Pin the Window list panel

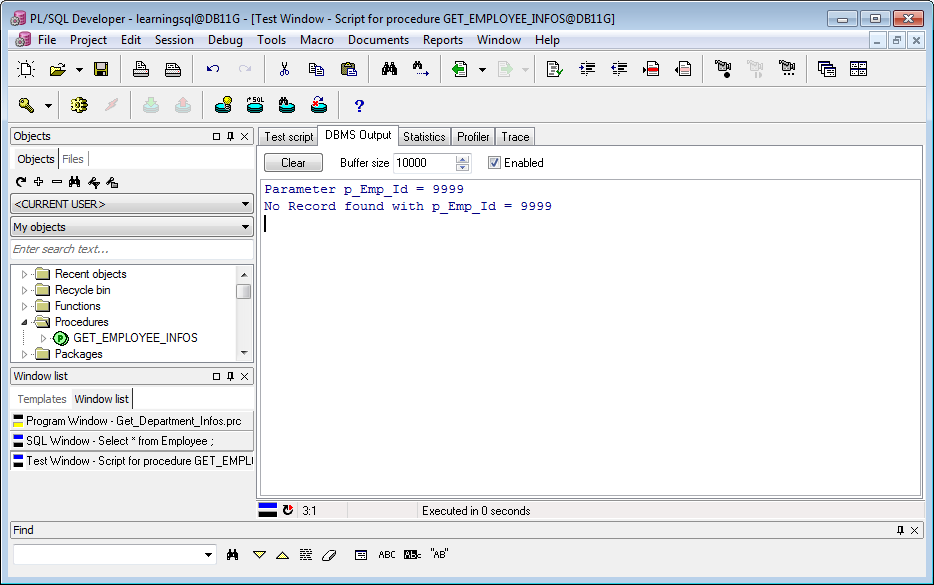[231, 376]
